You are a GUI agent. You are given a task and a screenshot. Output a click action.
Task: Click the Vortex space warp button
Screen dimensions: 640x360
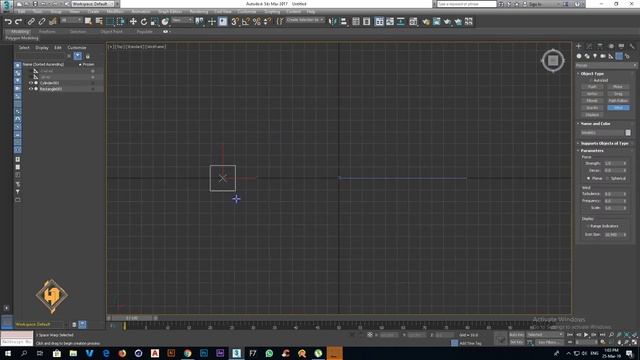coord(592,93)
